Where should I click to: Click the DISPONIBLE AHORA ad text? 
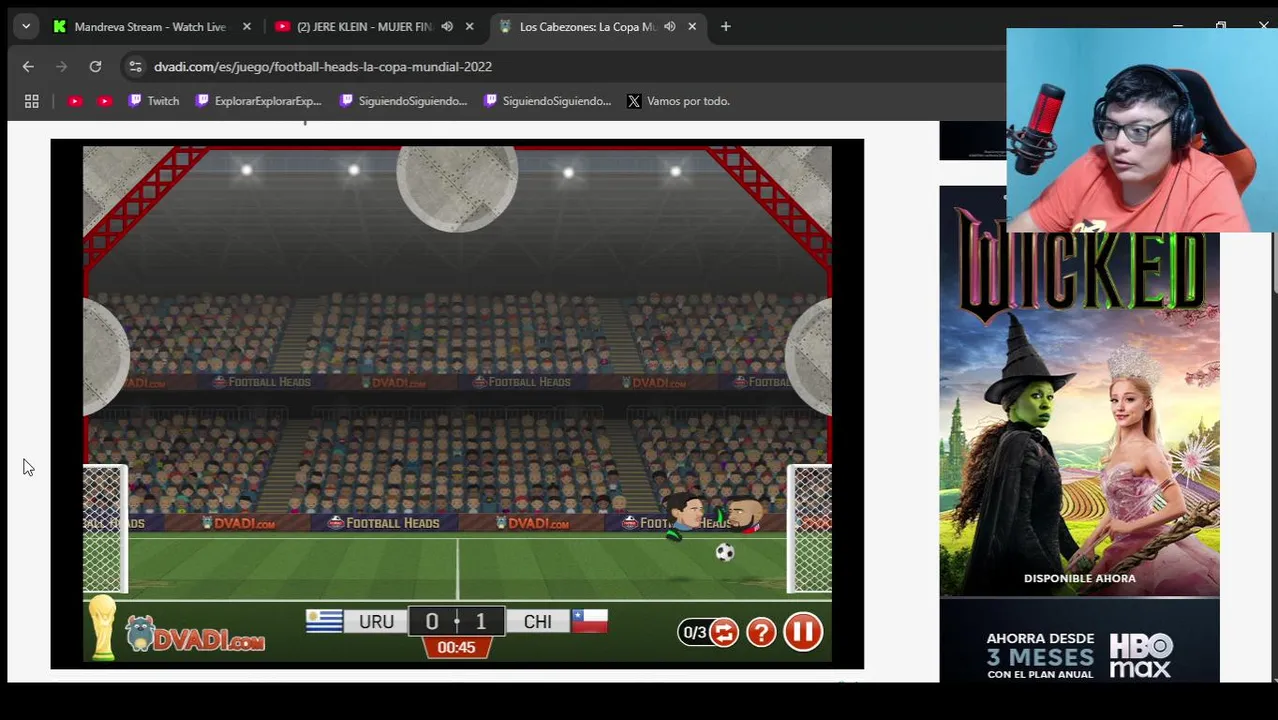click(x=1080, y=578)
